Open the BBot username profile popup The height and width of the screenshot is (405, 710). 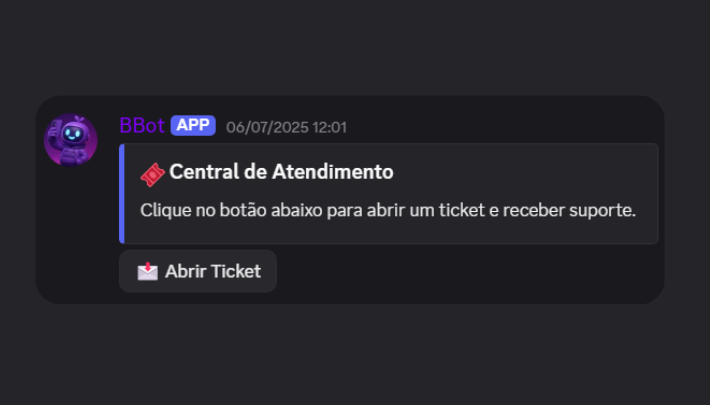coord(142,125)
